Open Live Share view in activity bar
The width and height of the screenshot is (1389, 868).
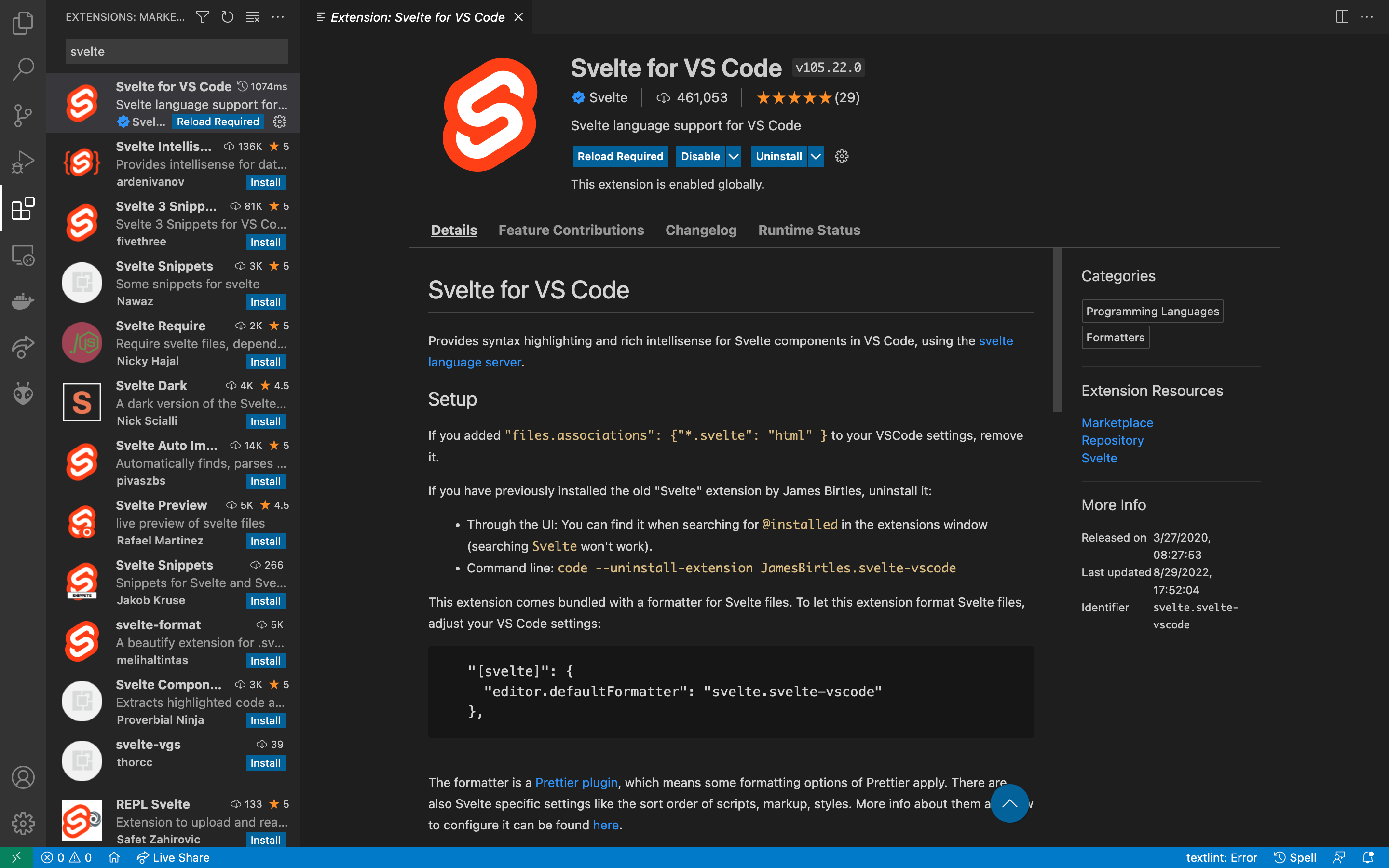click(23, 347)
